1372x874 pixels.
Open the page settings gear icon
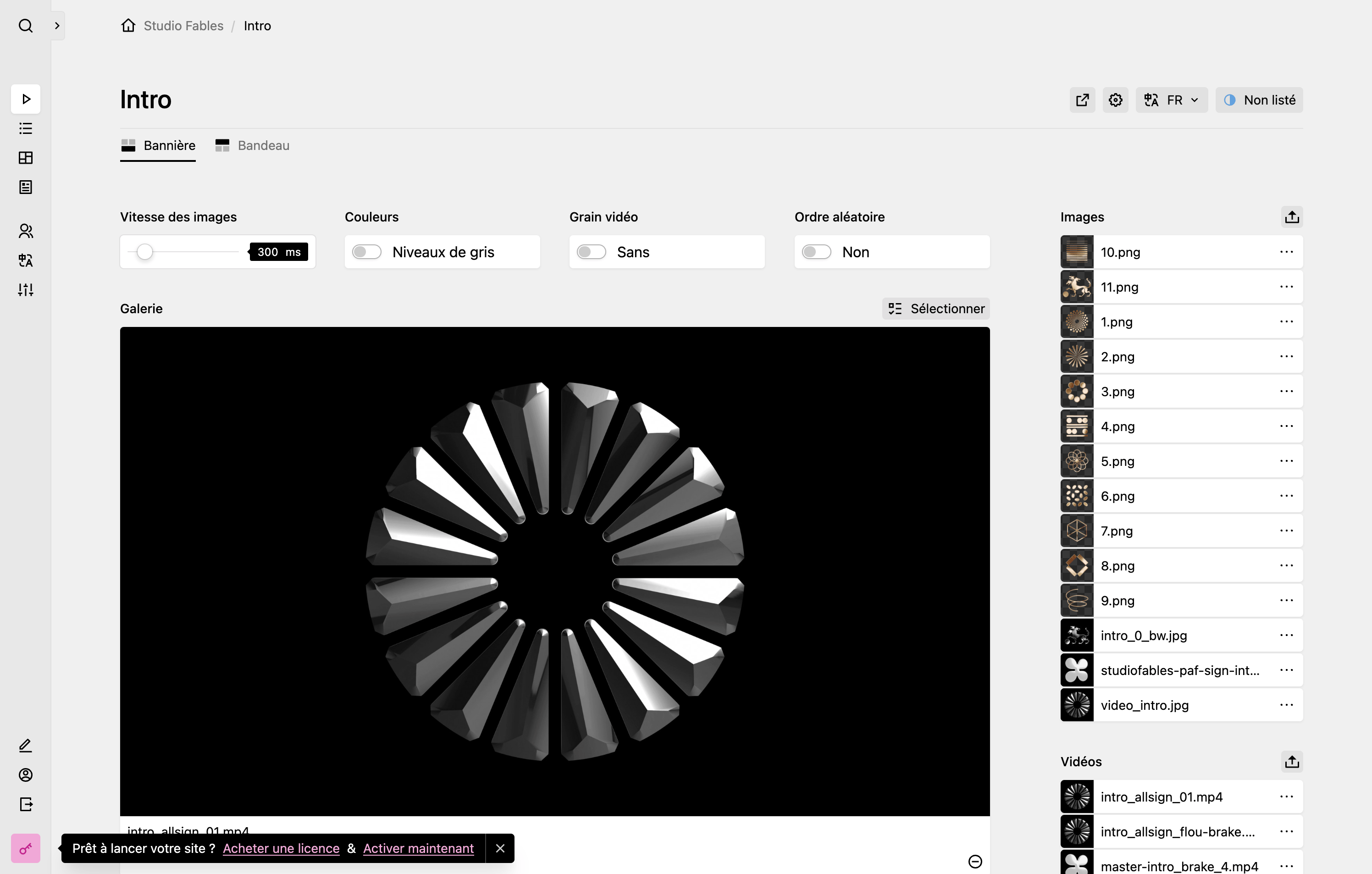[x=1115, y=100]
